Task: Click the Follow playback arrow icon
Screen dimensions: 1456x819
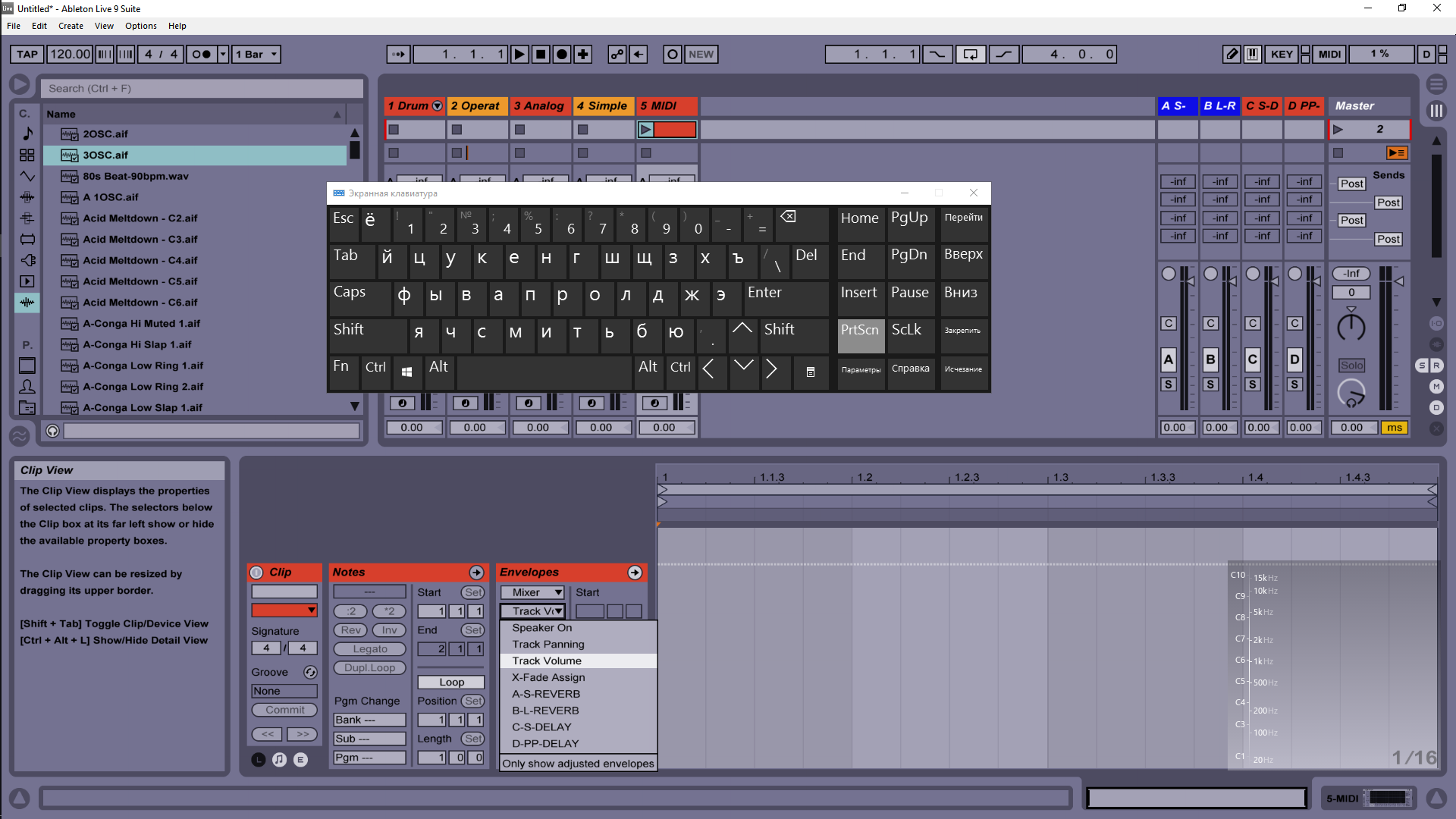Action: point(398,54)
